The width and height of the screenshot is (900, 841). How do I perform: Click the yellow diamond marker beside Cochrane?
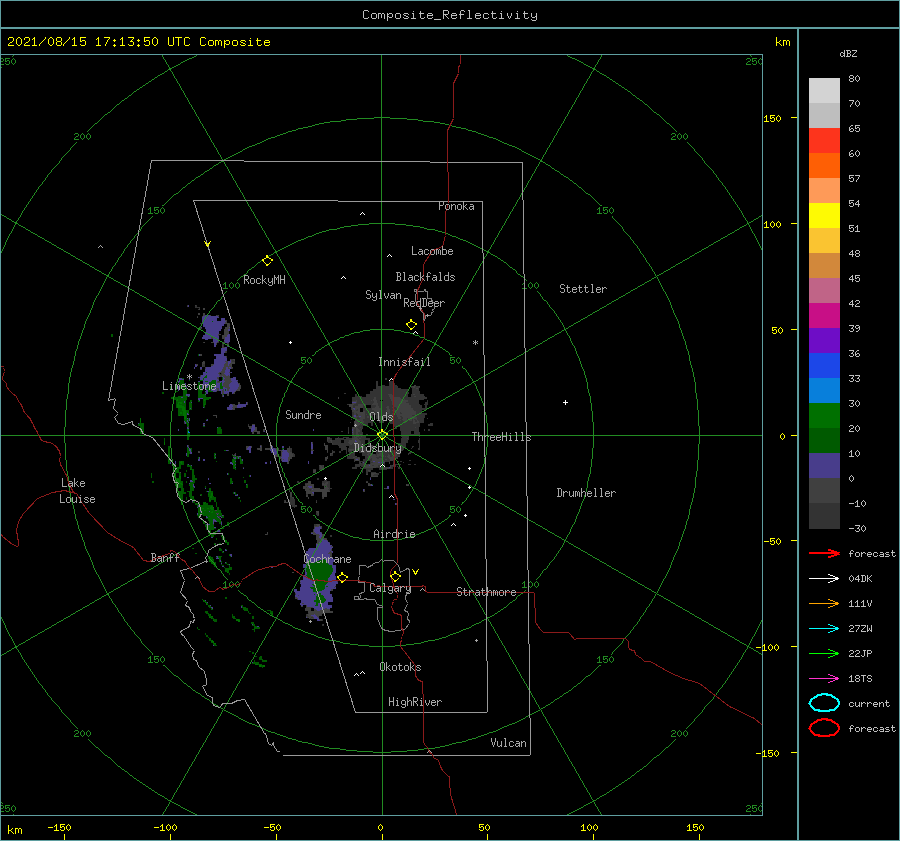(342, 577)
